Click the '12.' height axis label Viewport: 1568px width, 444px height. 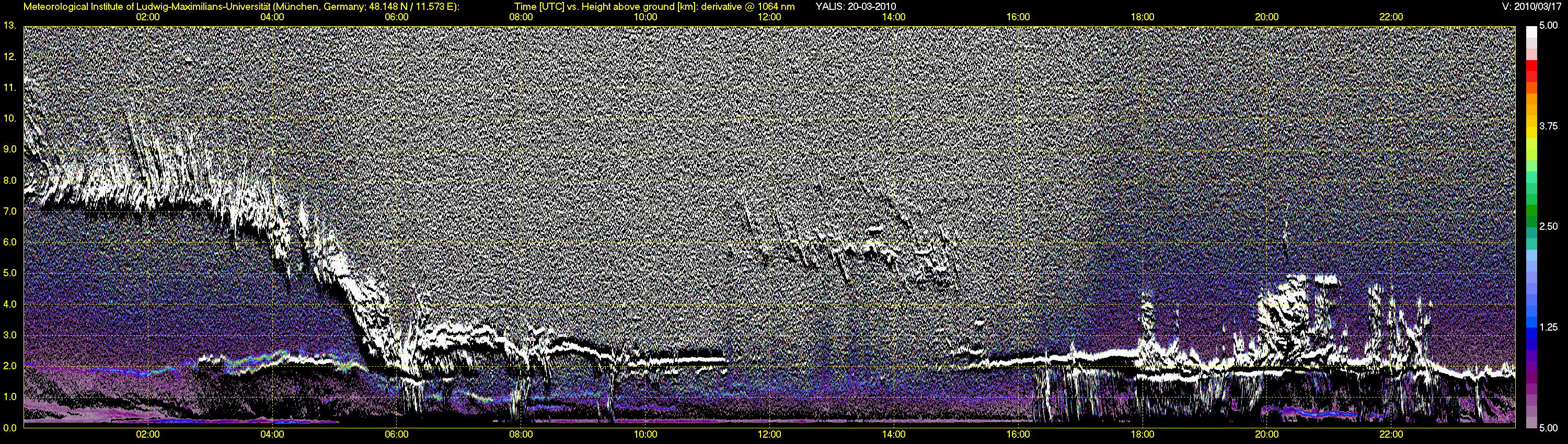pyautogui.click(x=10, y=56)
